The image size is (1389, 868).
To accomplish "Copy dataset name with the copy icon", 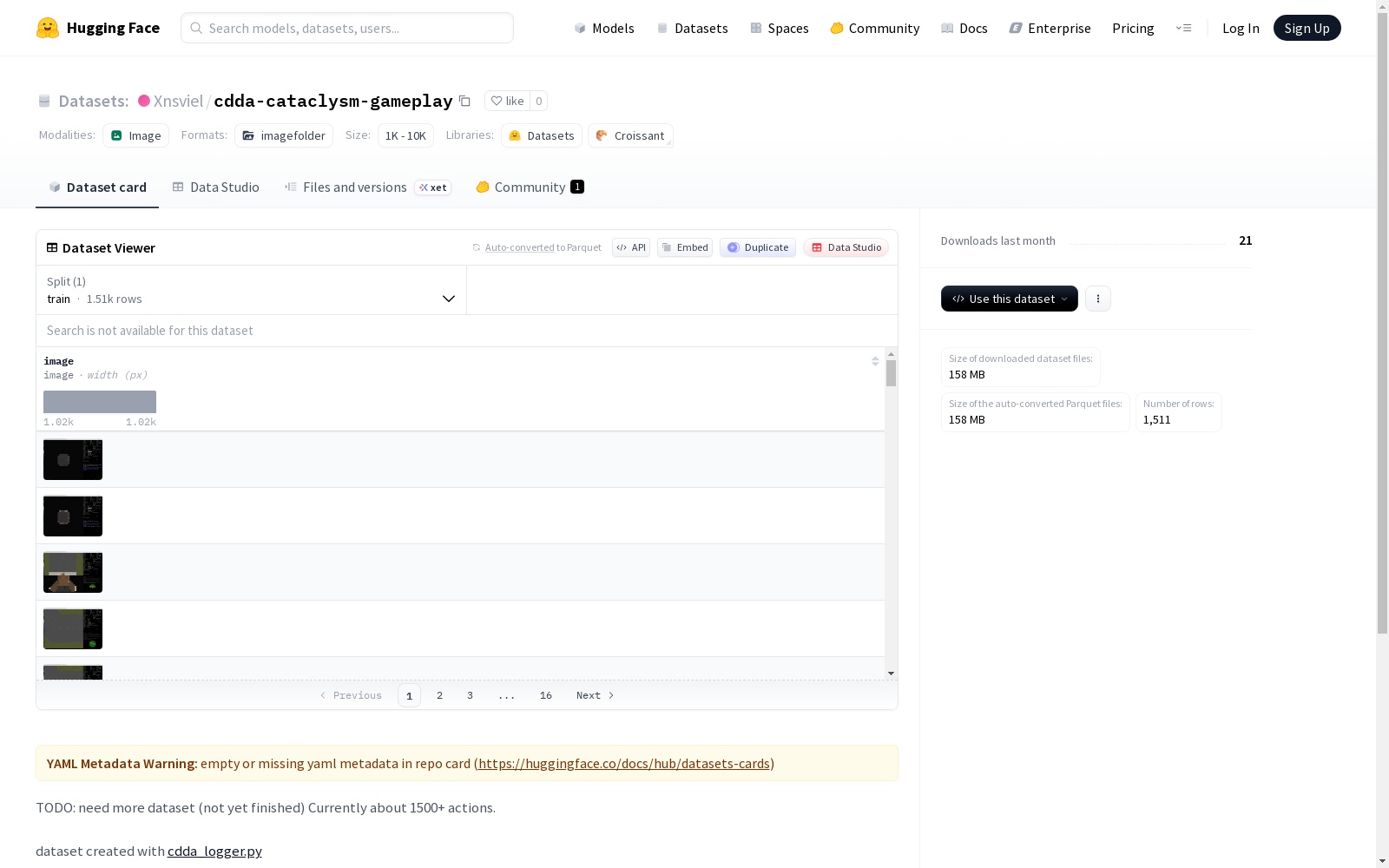I will point(464,101).
